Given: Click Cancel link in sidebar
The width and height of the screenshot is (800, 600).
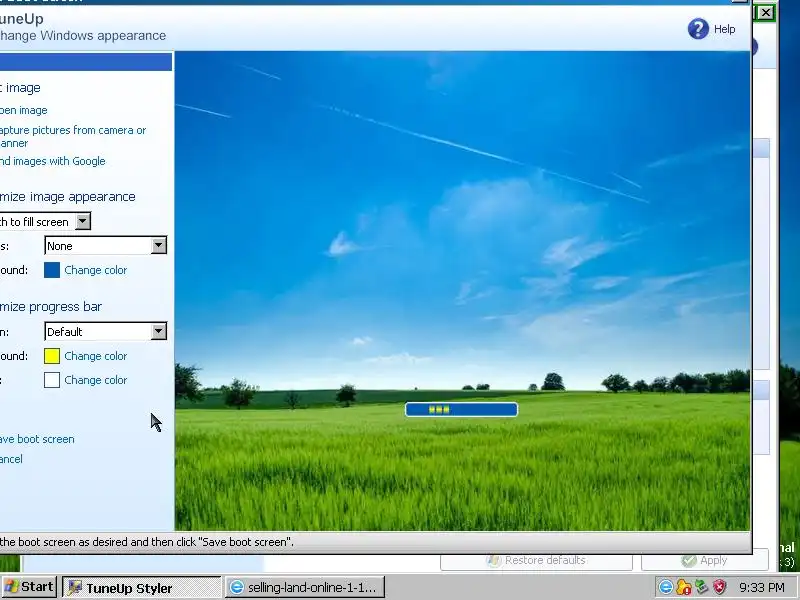Looking at the screenshot, I should click(x=11, y=459).
